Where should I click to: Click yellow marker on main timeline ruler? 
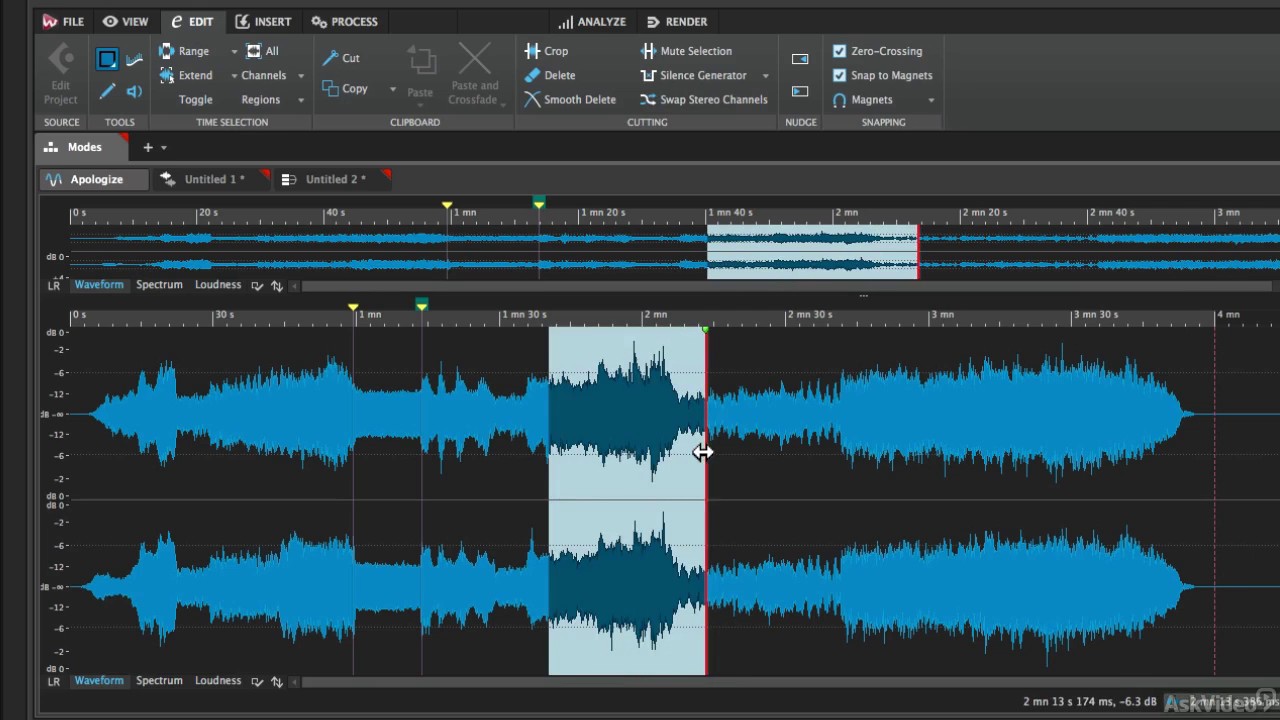pyautogui.click(x=353, y=307)
